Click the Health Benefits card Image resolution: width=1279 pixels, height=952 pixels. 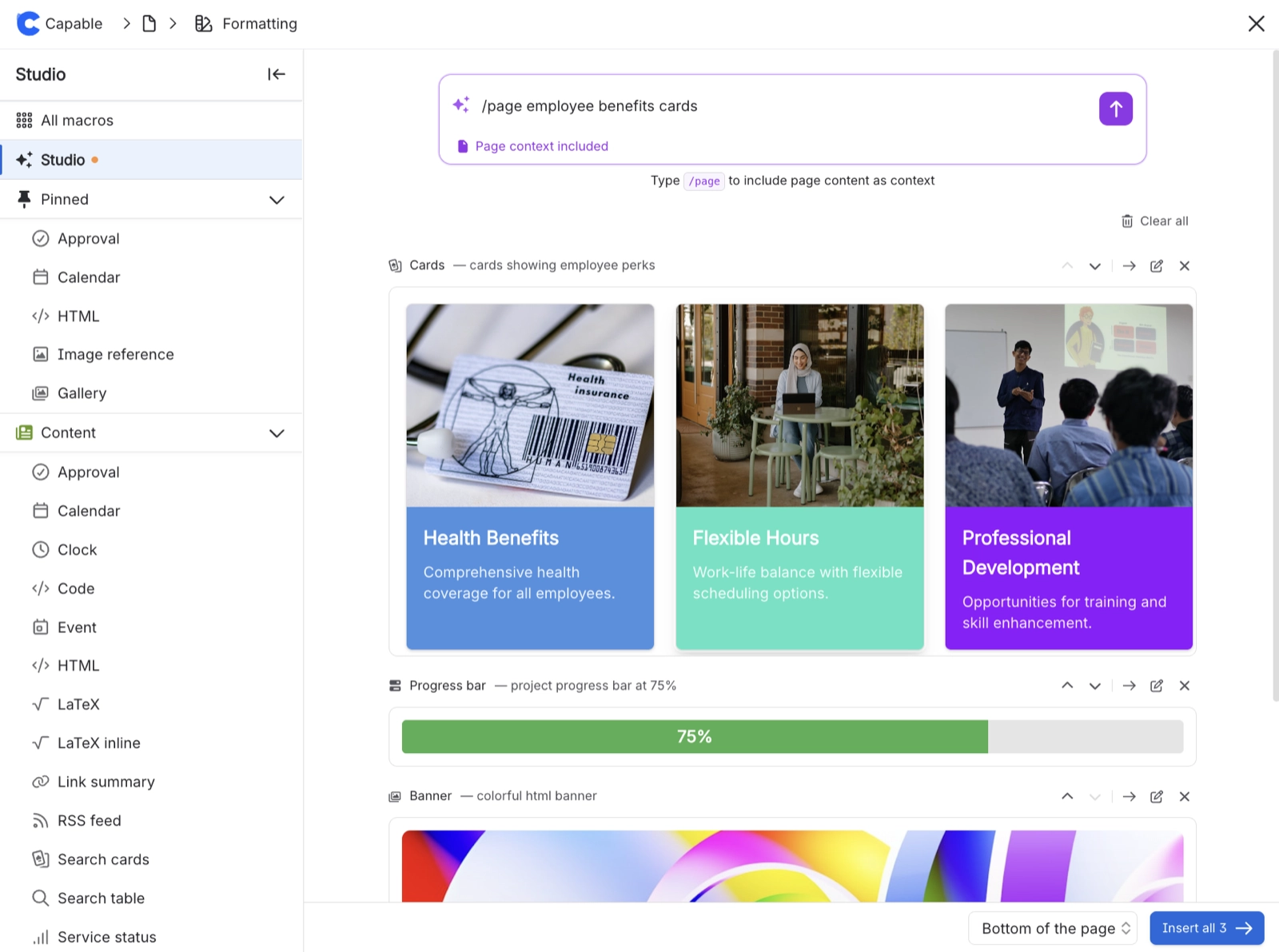[x=530, y=476]
